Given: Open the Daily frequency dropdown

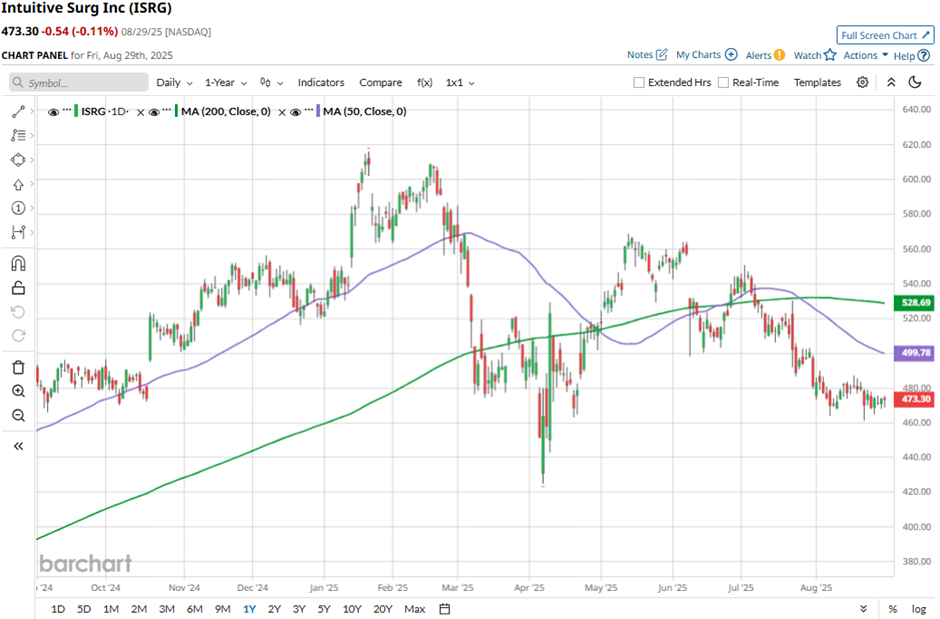Looking at the screenshot, I should [x=174, y=83].
